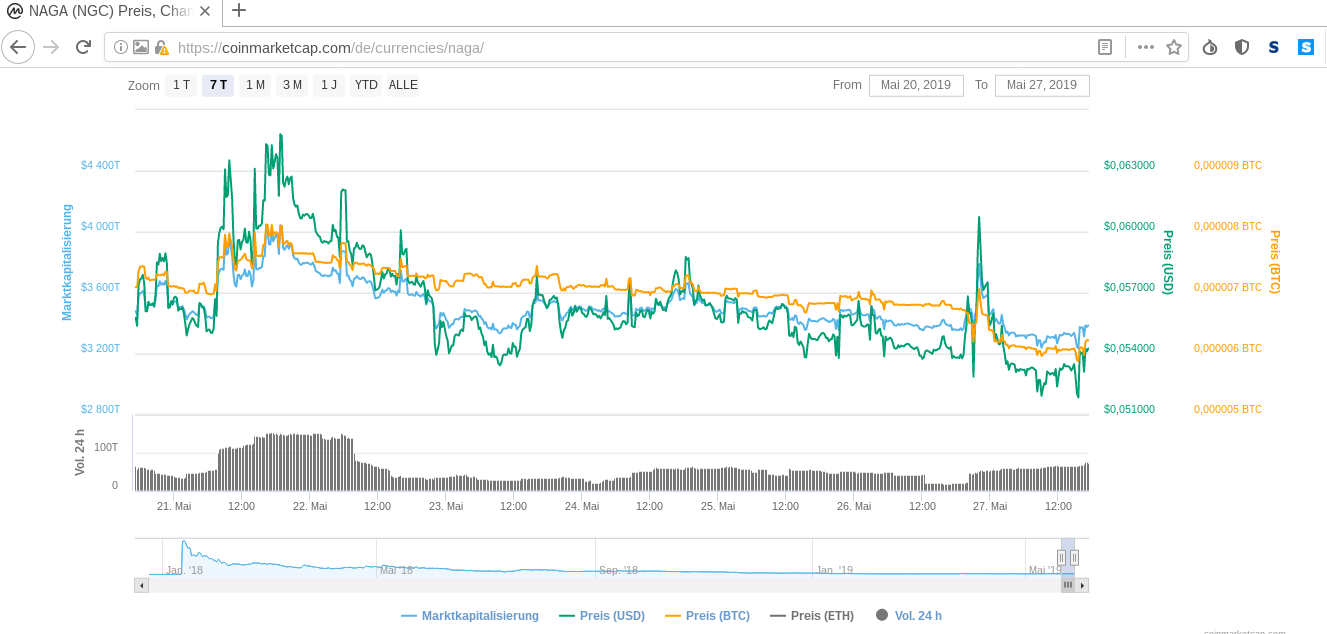Set chart zoom to 1 J
Viewport: 1327px width, 634px height.
pyautogui.click(x=329, y=85)
